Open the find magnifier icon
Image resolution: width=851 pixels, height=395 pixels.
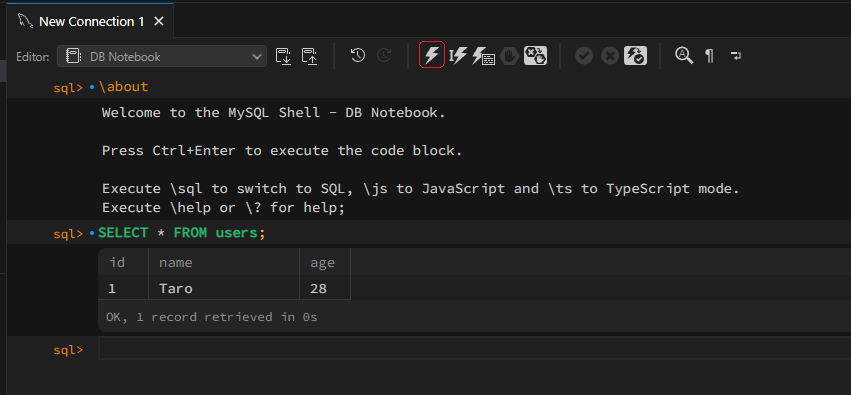click(x=684, y=55)
